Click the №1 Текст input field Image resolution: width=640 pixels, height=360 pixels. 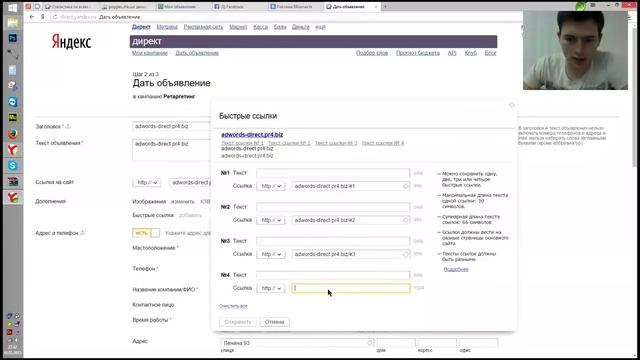click(x=333, y=173)
